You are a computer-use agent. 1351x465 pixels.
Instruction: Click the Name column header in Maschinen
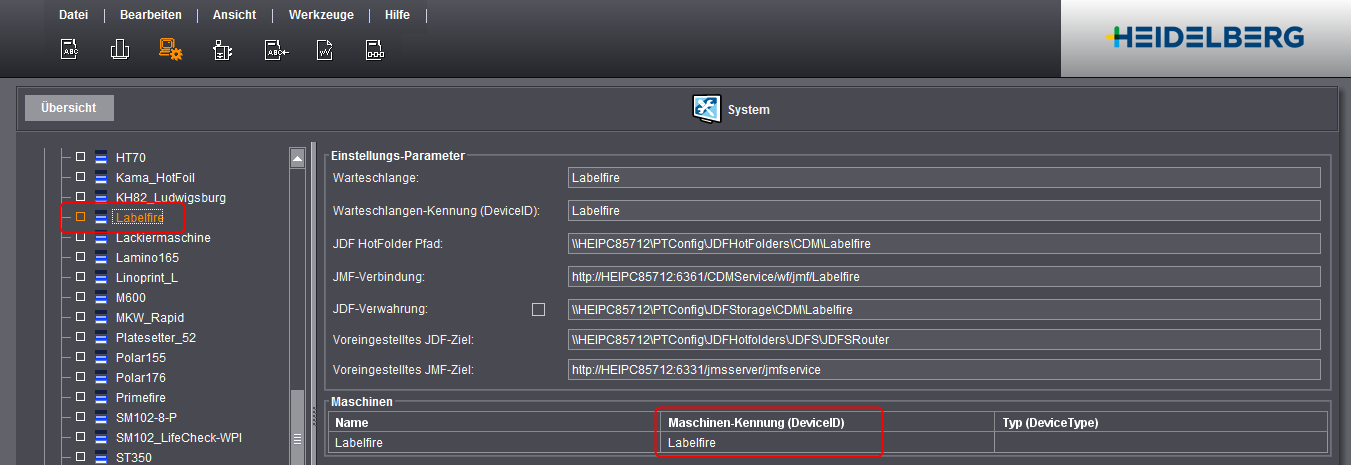click(x=494, y=423)
